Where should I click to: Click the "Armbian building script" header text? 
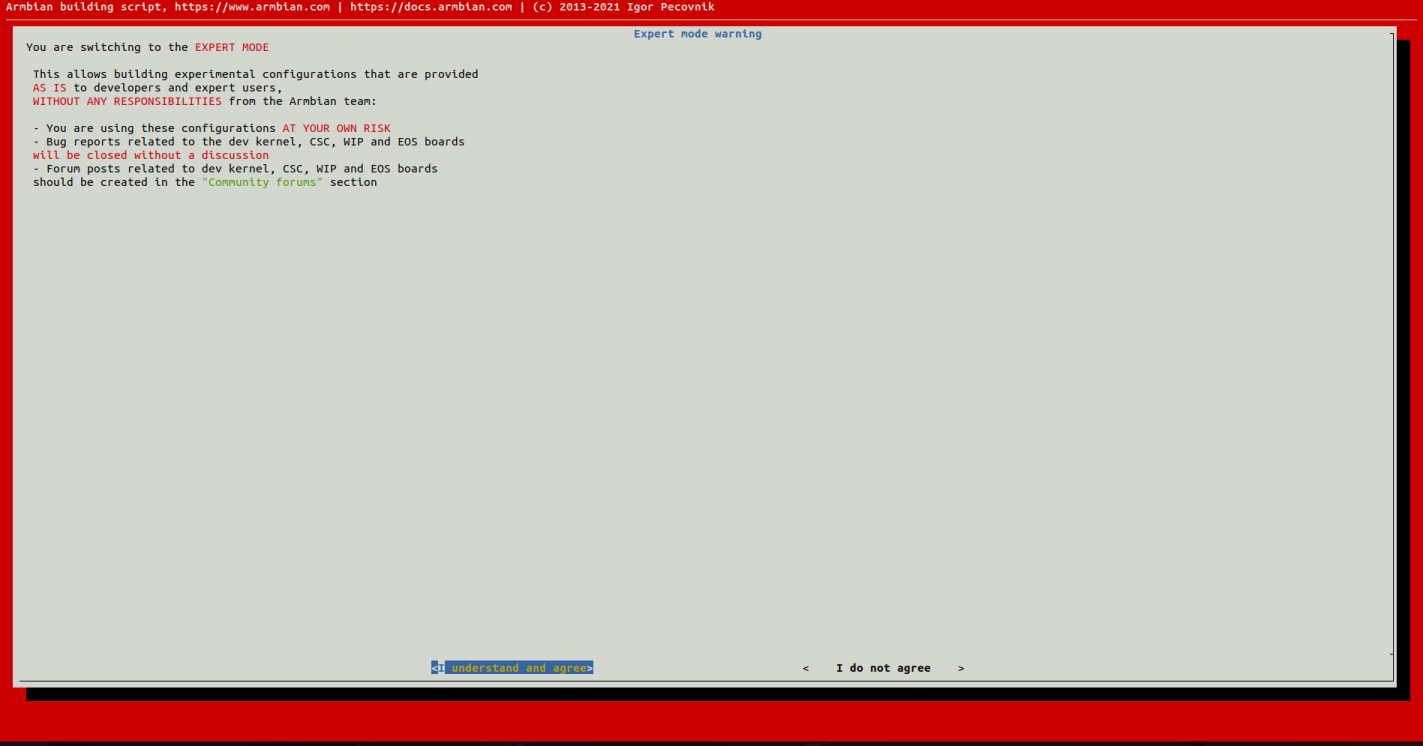[x=83, y=7]
